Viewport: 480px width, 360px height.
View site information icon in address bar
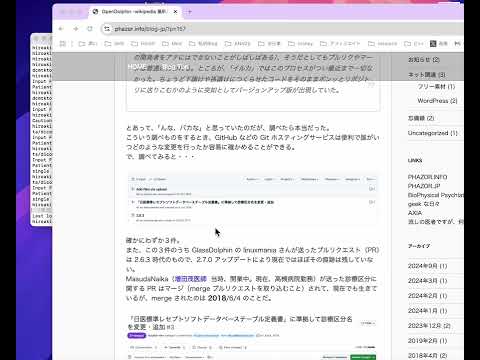(107, 29)
